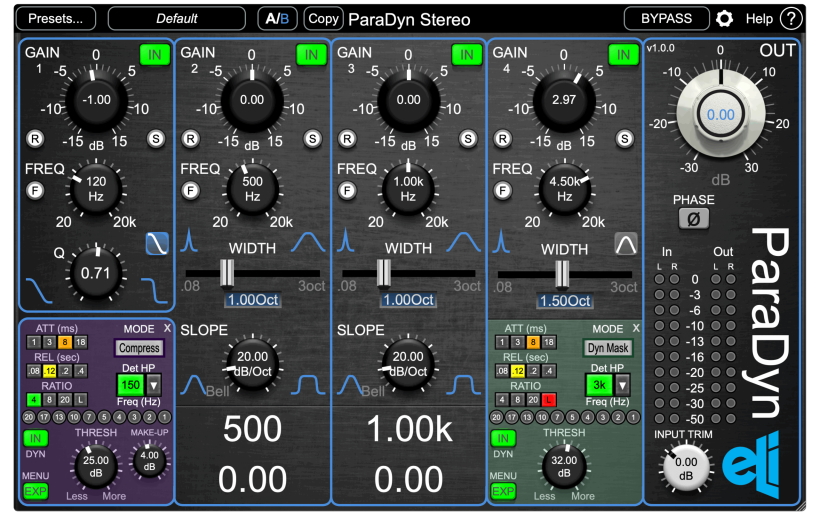Select attack time 18 ms in band 1
Image resolution: width=819 pixels, height=513 pixels.
click(x=81, y=343)
